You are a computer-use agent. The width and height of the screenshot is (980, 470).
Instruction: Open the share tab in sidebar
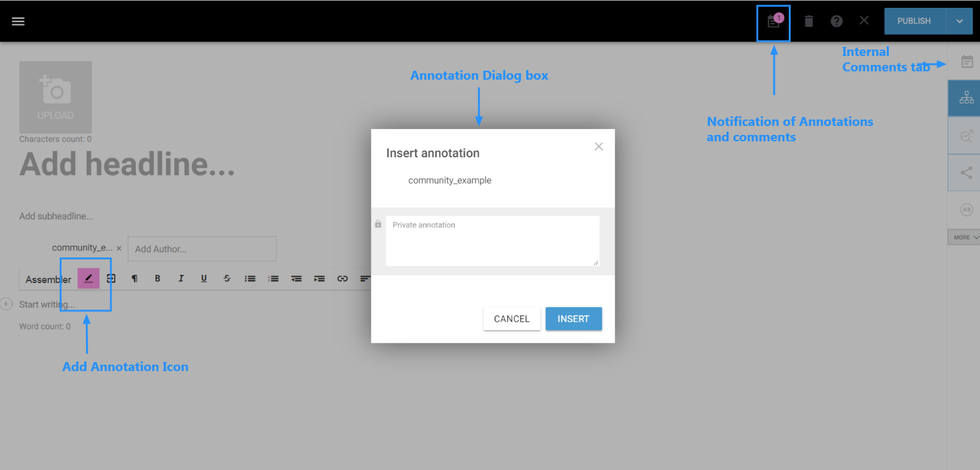[966, 173]
